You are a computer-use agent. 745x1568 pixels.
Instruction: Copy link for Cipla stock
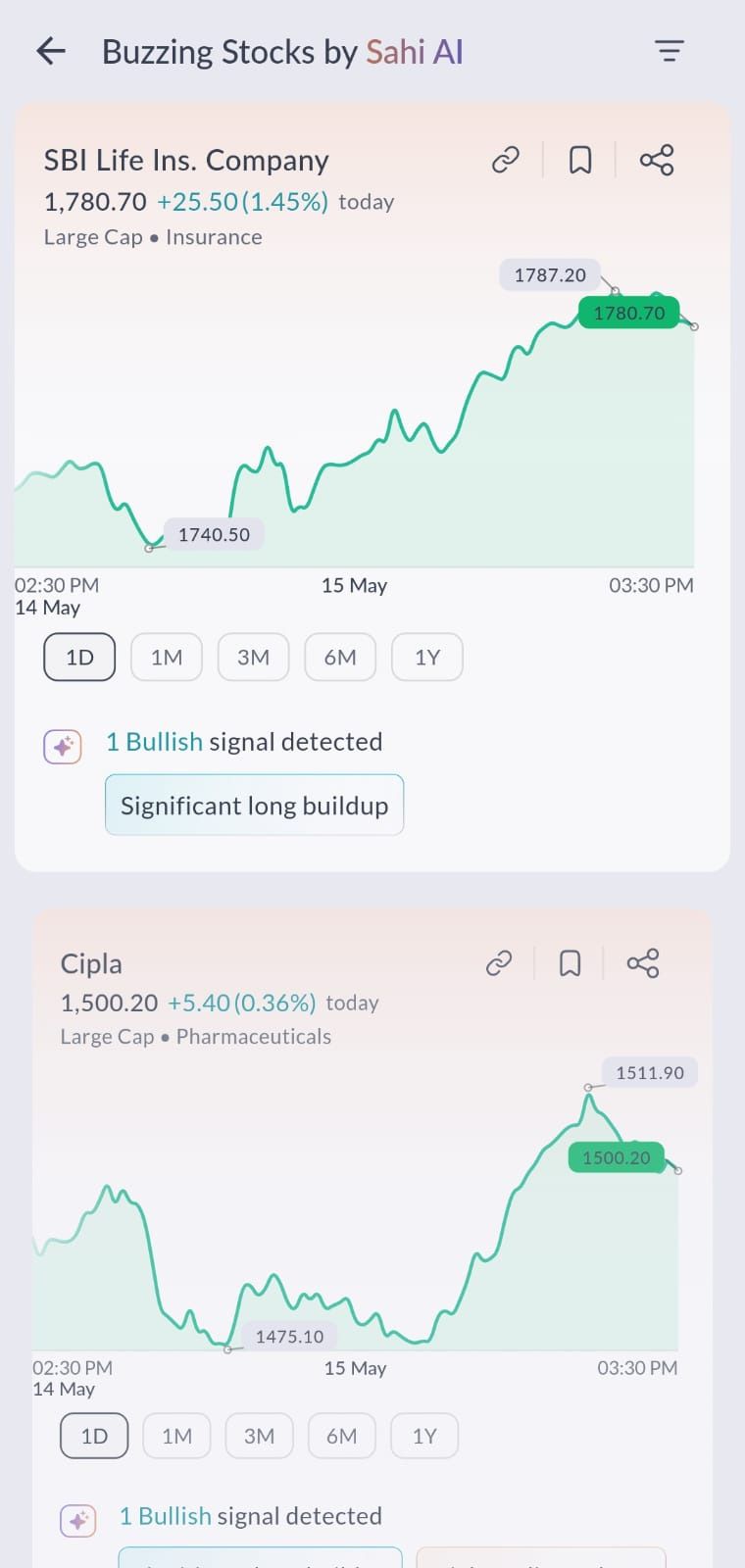499,963
